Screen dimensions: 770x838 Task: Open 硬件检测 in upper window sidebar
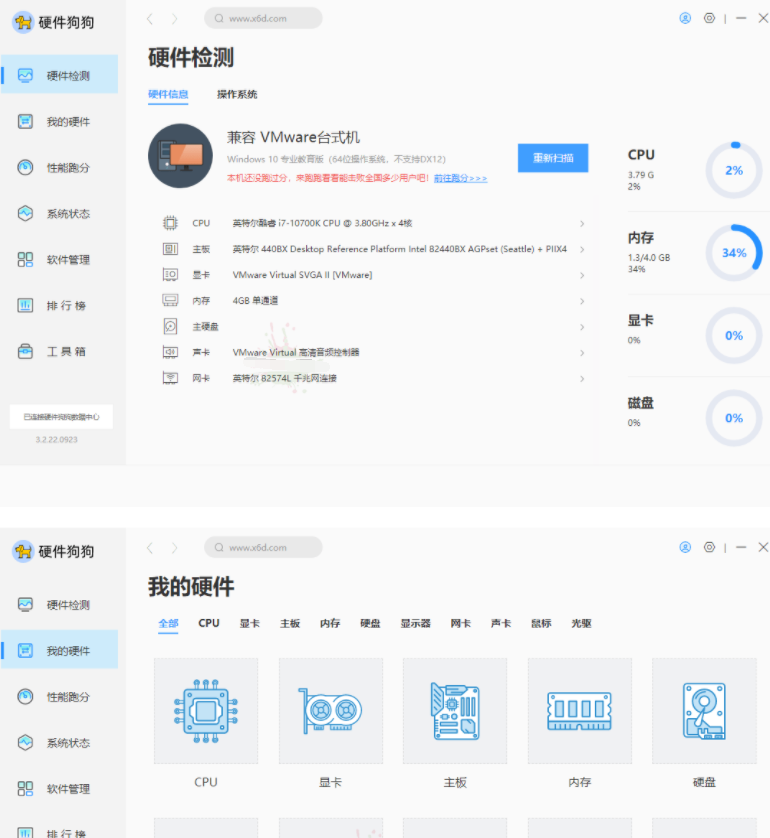pyautogui.click(x=59, y=75)
